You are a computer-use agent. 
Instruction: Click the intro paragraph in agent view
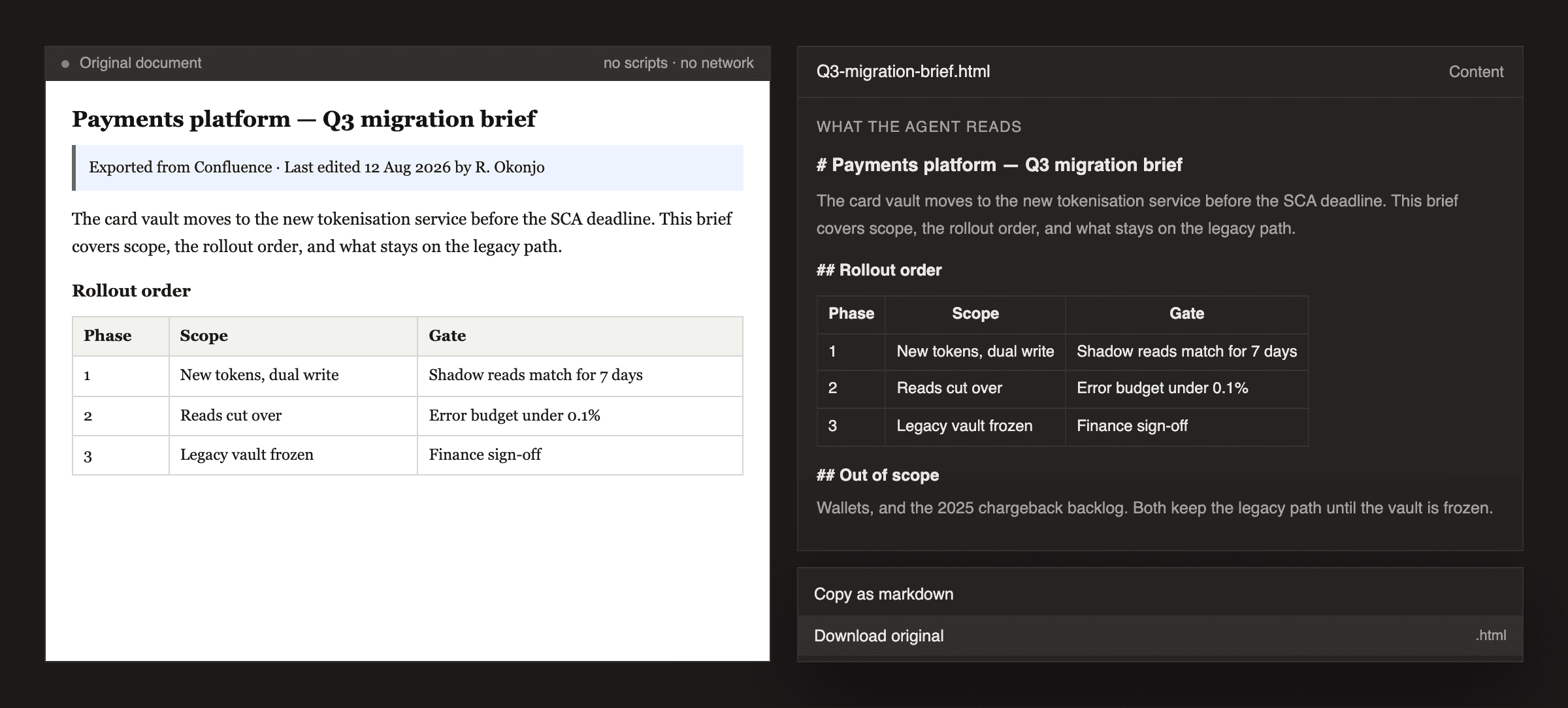pyautogui.click(x=1137, y=215)
